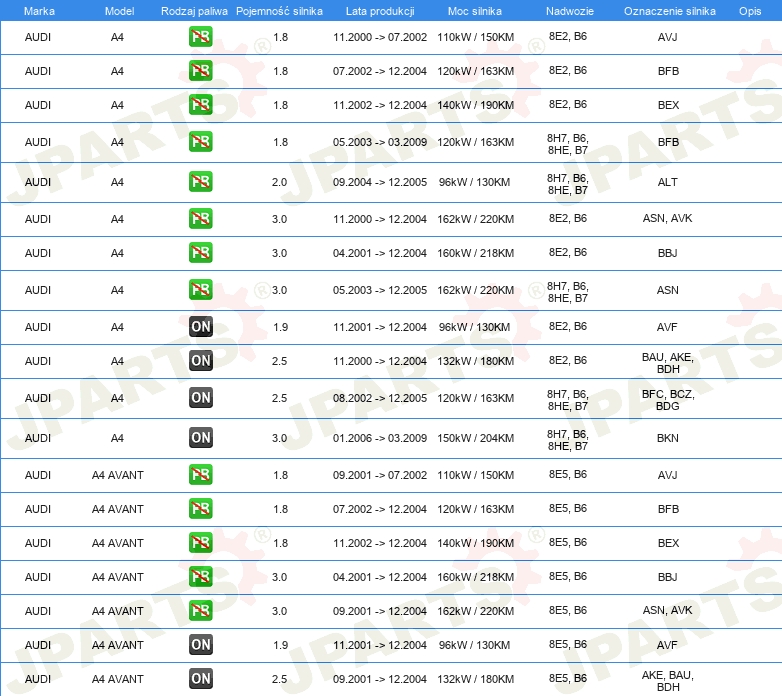Click the ON icon in the A4 BFC, BCZ, BDG row

(200, 398)
